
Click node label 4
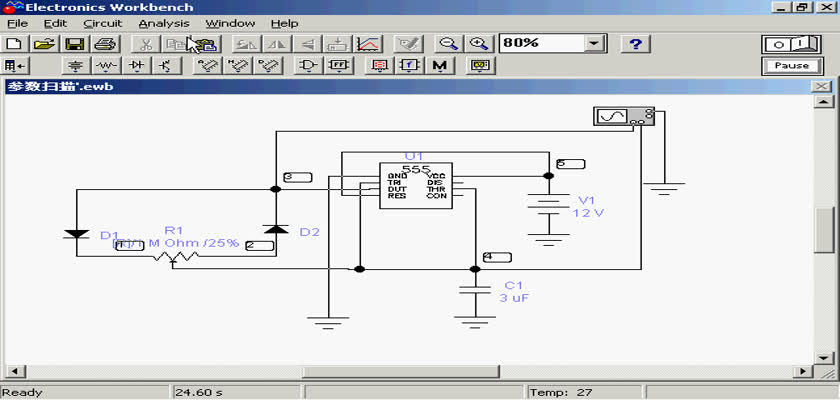pyautogui.click(x=497, y=257)
